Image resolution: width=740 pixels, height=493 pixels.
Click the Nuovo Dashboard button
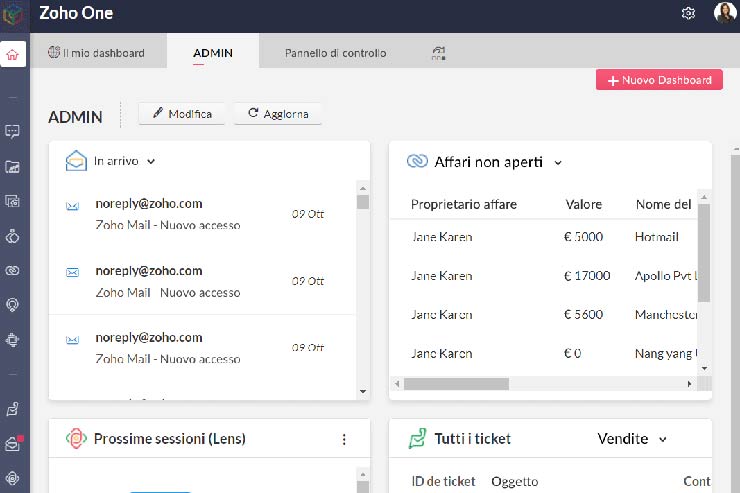click(659, 80)
